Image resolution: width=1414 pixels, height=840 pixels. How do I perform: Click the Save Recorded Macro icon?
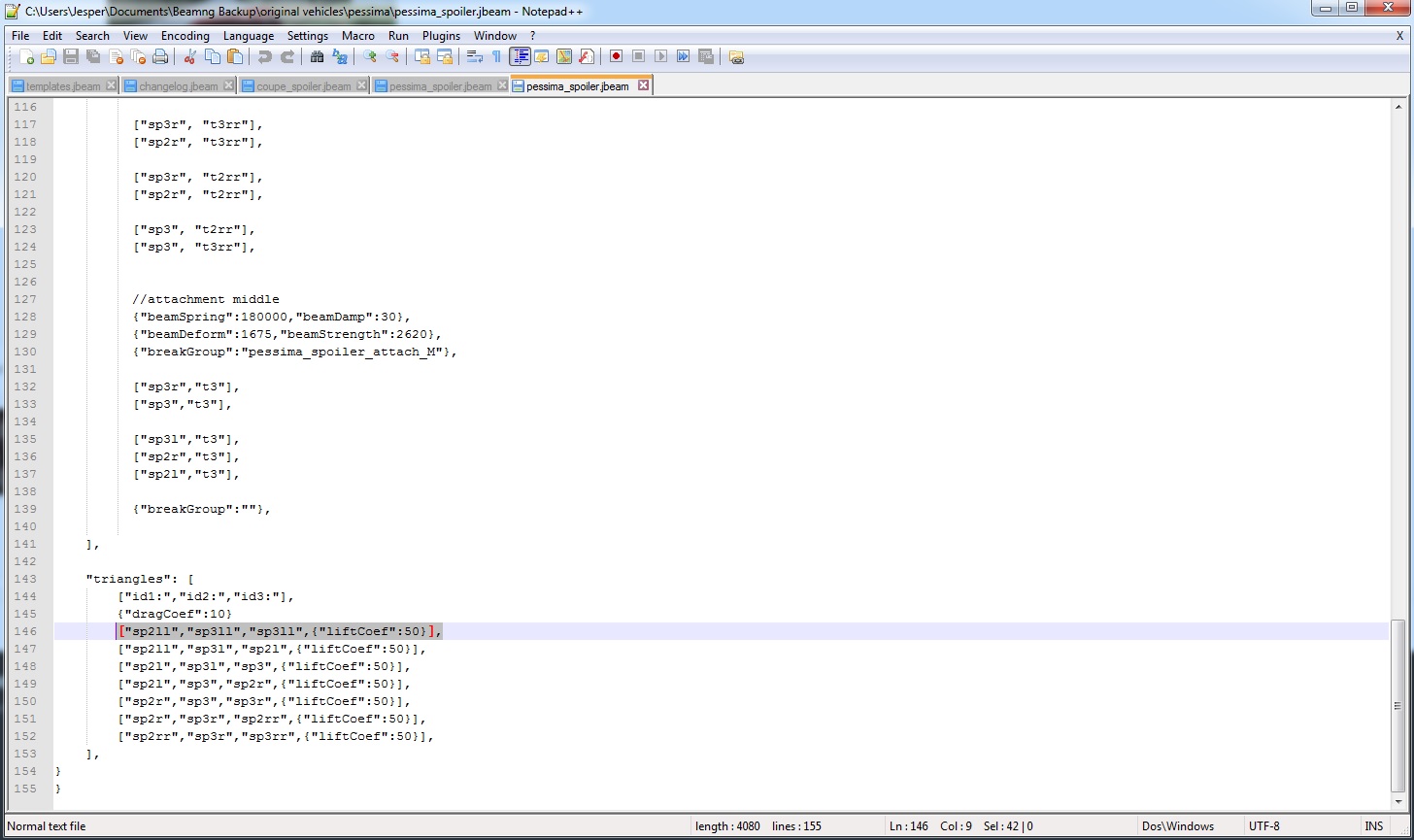705,56
